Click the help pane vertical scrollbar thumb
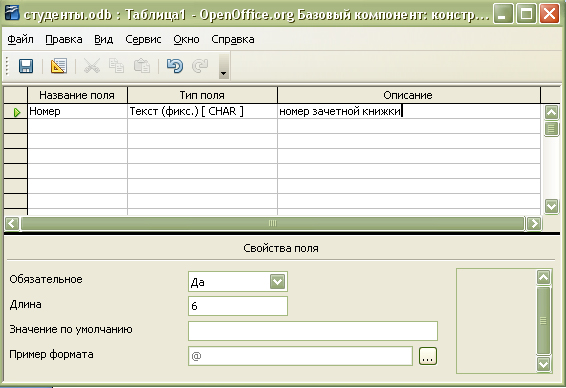566x388 pixels. point(543,321)
